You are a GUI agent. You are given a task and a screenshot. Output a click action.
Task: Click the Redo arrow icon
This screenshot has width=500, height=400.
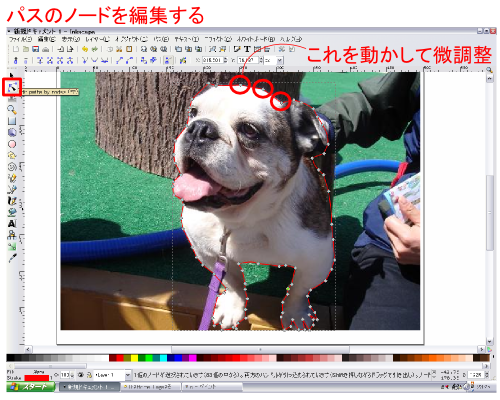click(x=95, y=49)
